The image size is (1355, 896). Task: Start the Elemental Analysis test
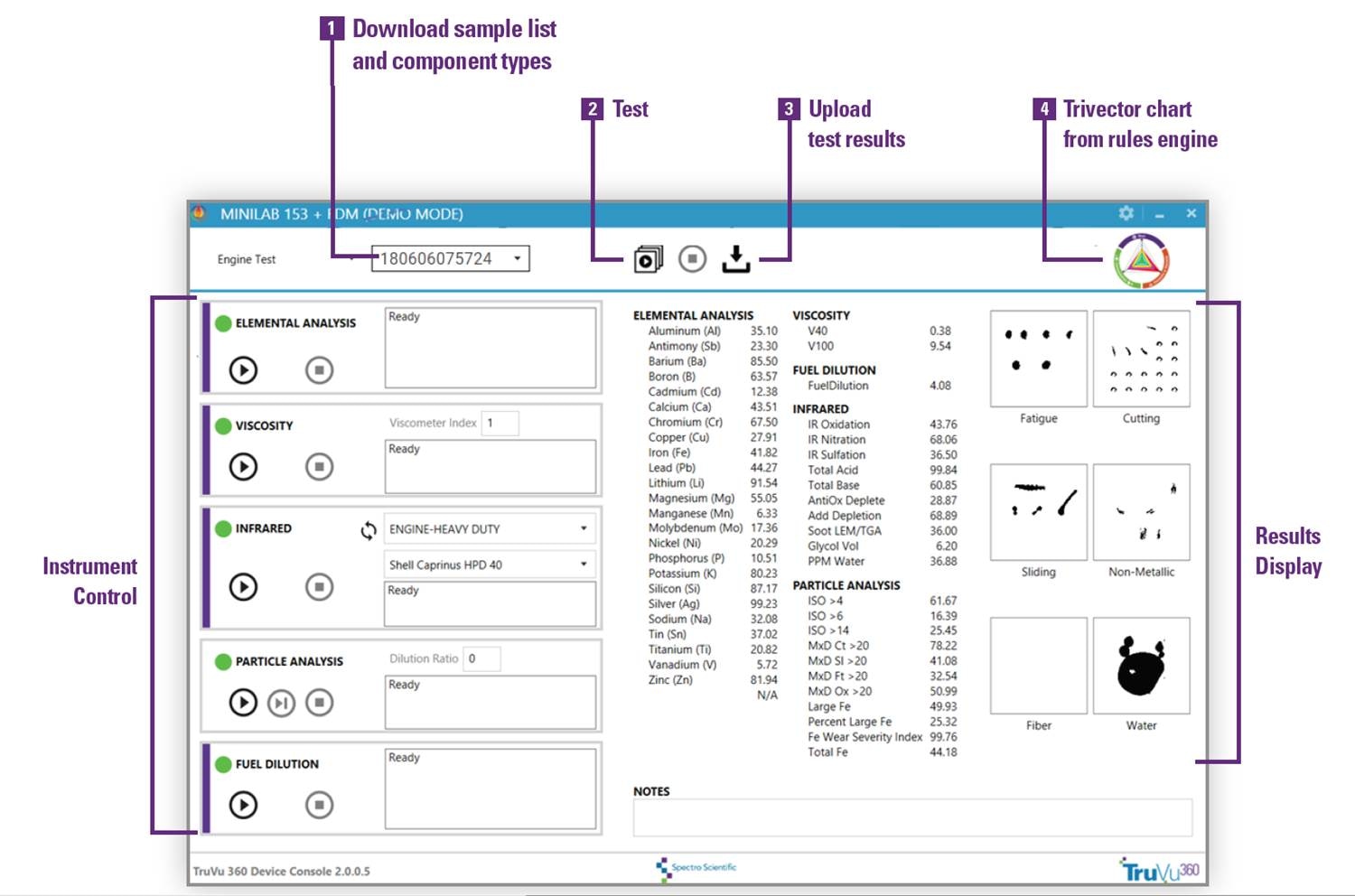click(x=243, y=369)
